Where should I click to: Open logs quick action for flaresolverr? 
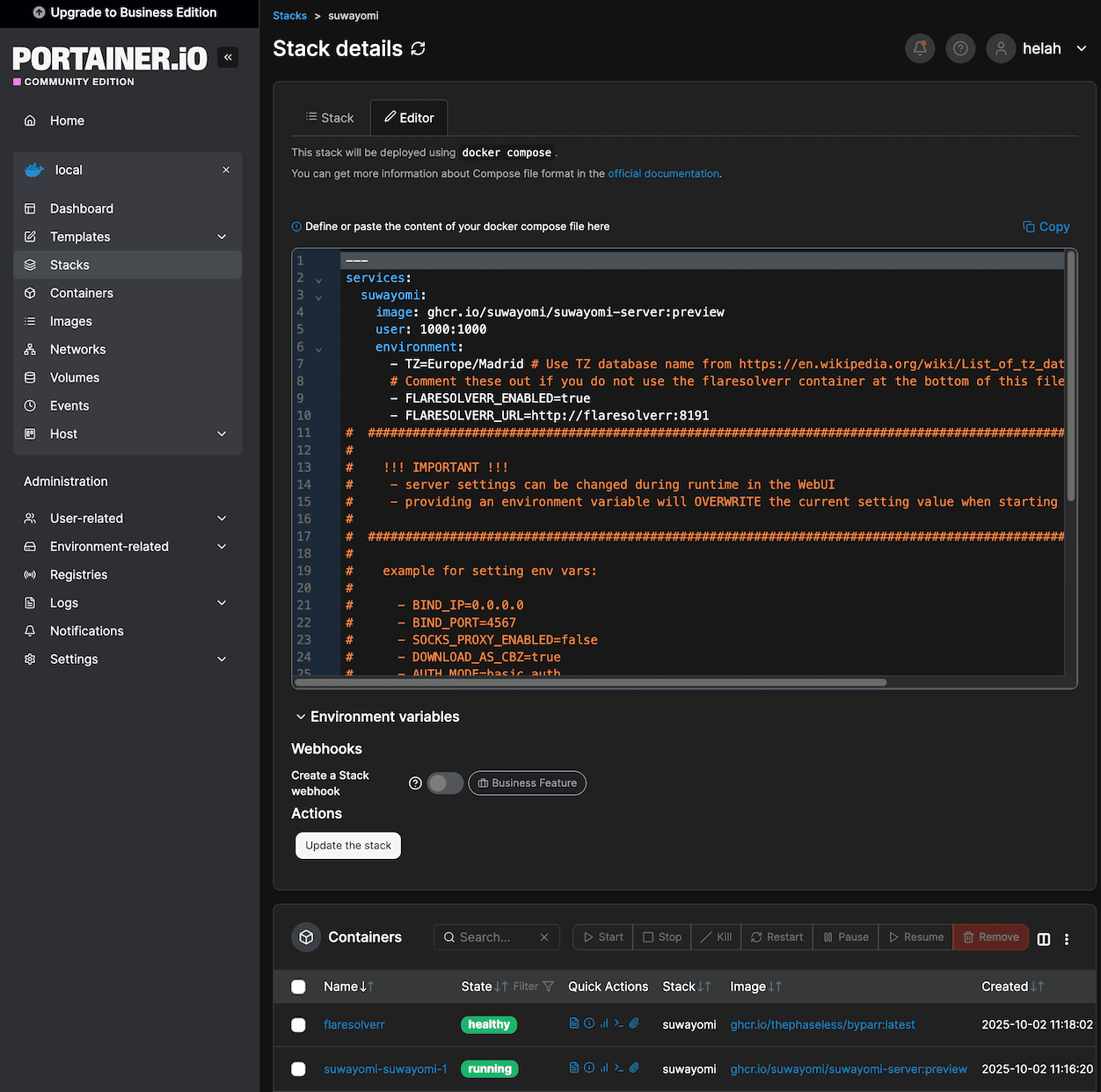(574, 1023)
